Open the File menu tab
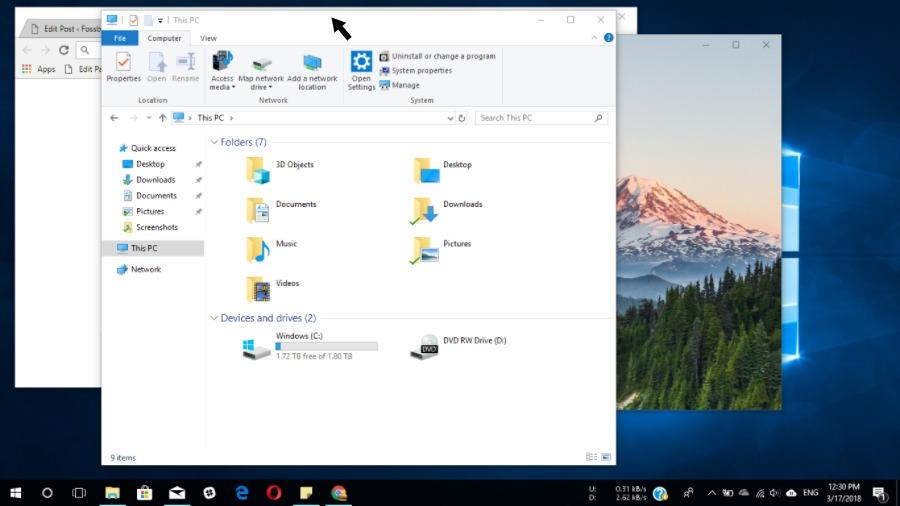The width and height of the screenshot is (900, 506). tap(119, 38)
